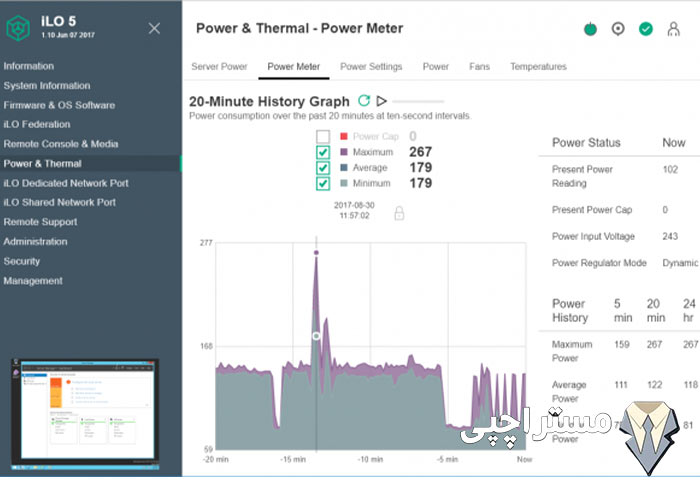Click the timestamp 2017-08-30 11:57:02

[354, 210]
